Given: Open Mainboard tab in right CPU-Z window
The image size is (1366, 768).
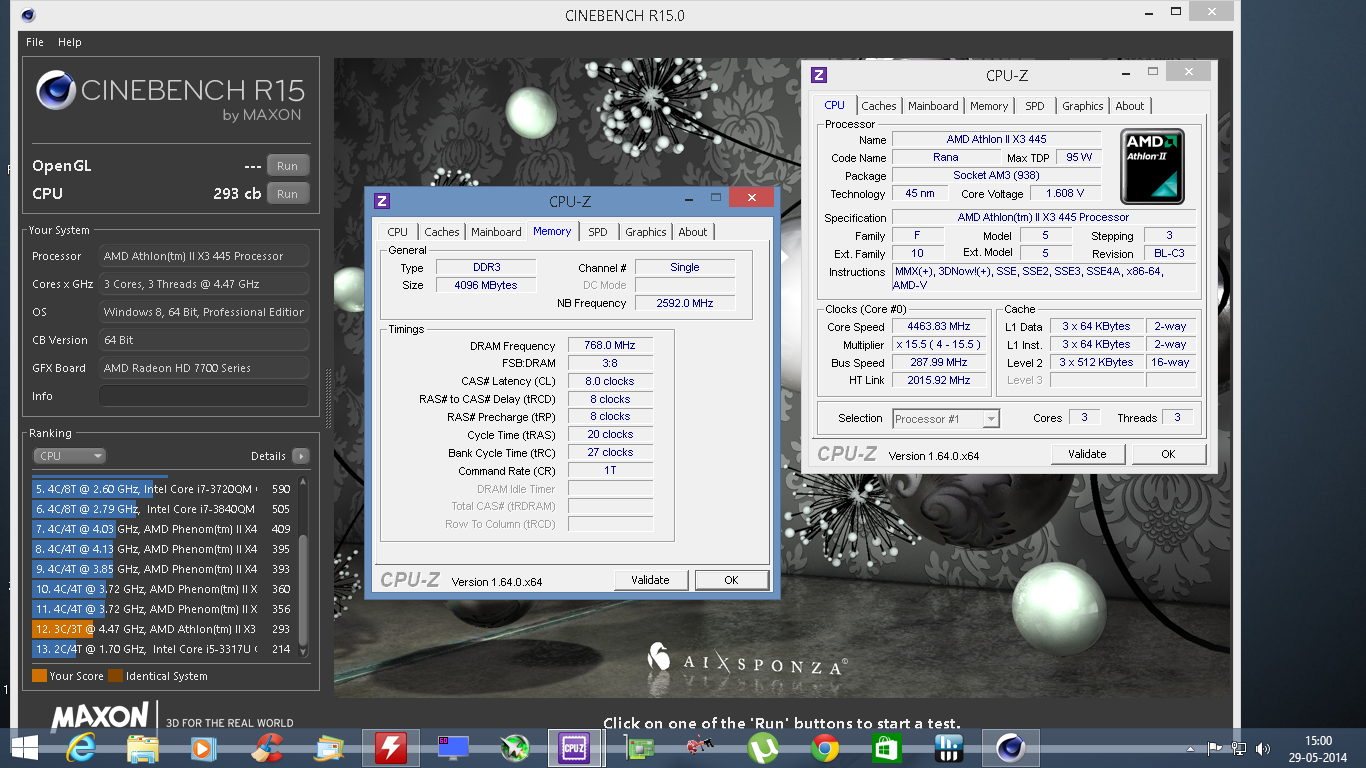Looking at the screenshot, I should pos(933,106).
